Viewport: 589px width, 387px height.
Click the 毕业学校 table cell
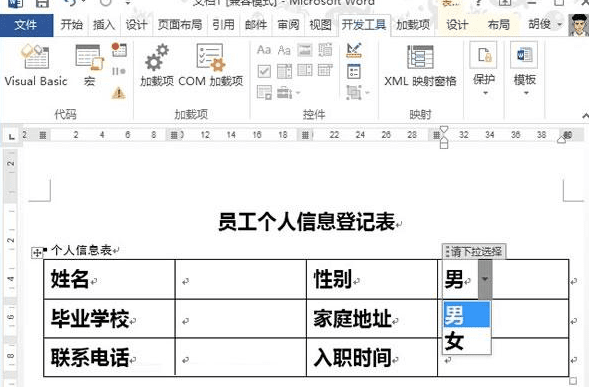coord(109,319)
